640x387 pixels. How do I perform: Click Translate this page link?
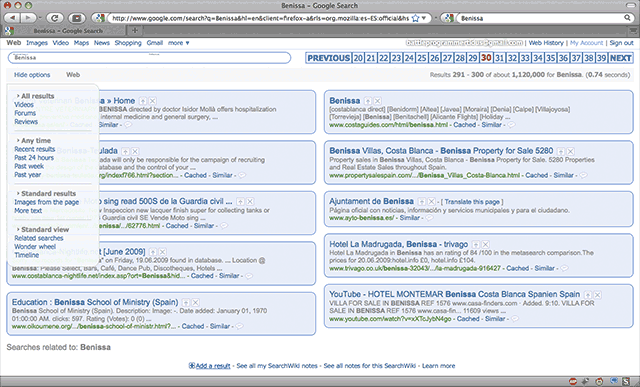(x=472, y=202)
